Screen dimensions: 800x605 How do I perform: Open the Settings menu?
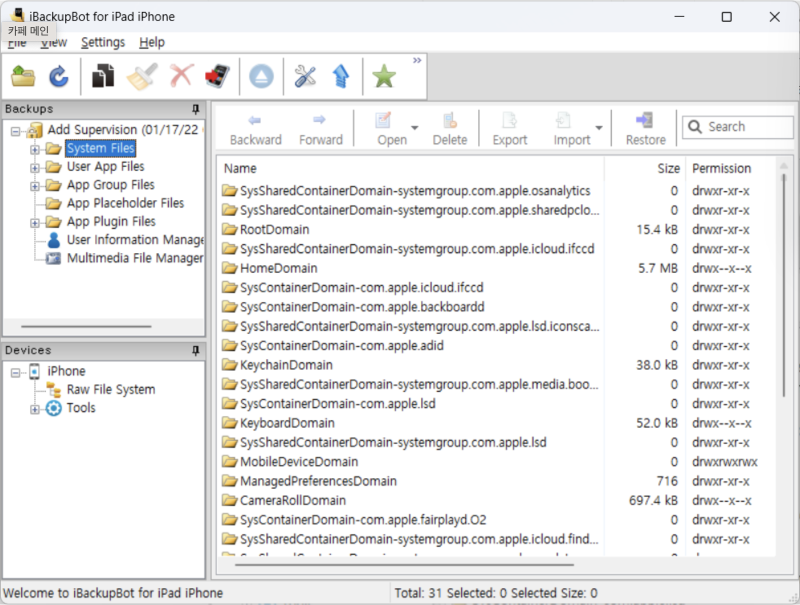[x=103, y=42]
